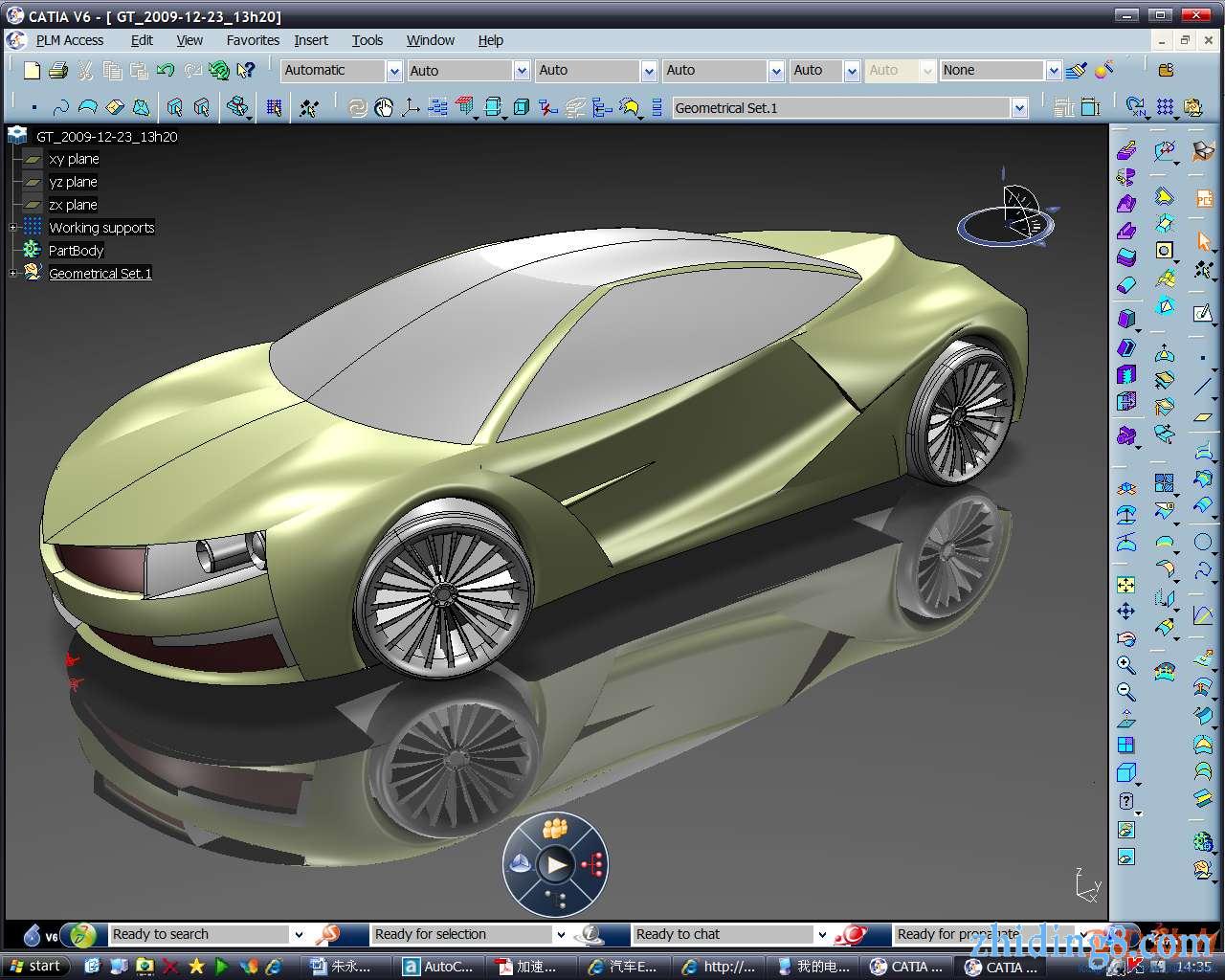Click the Windows start button
This screenshot has height=980, width=1225.
35,967
